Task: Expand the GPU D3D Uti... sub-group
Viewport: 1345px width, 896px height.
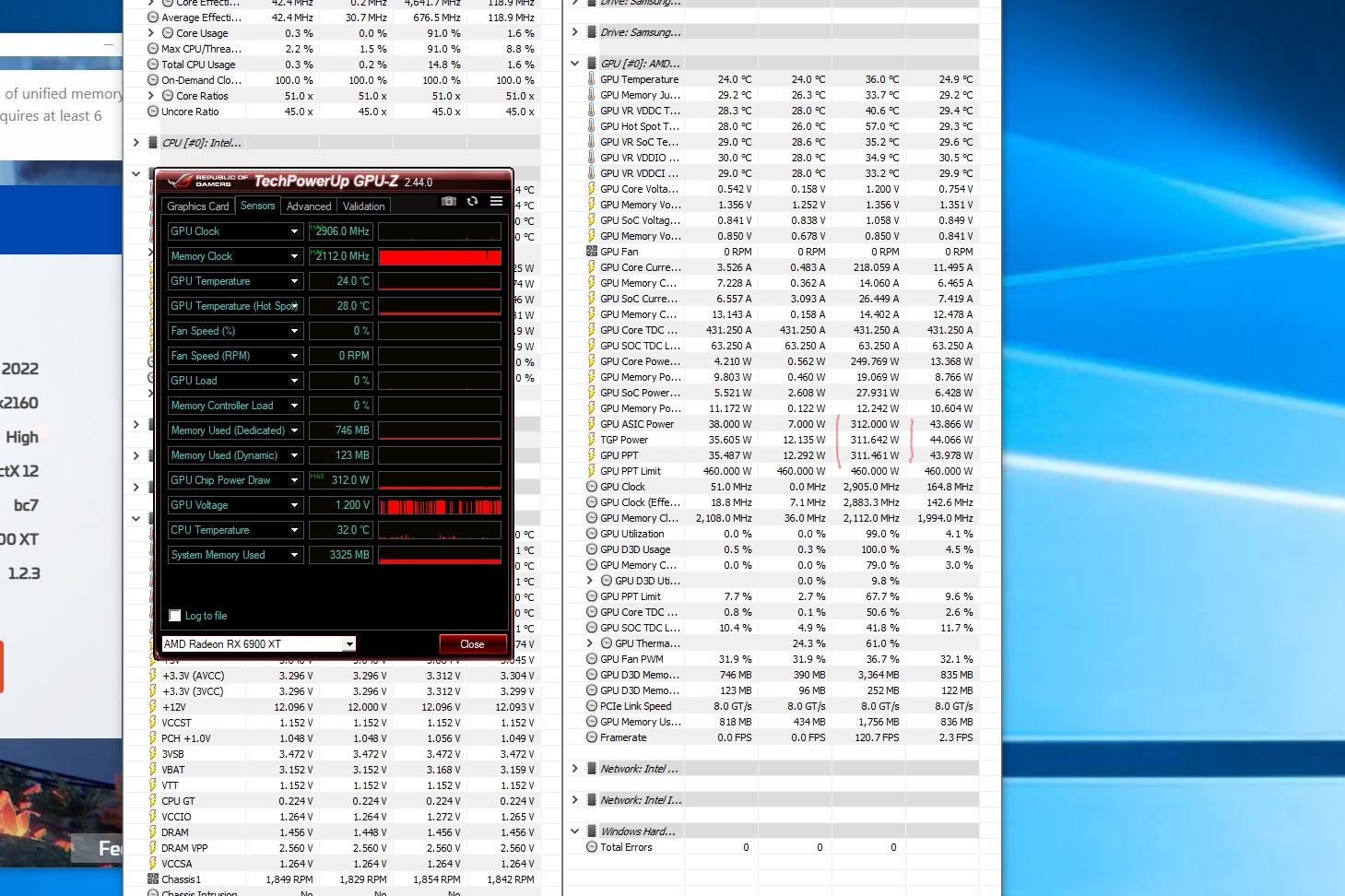Action: 590,581
